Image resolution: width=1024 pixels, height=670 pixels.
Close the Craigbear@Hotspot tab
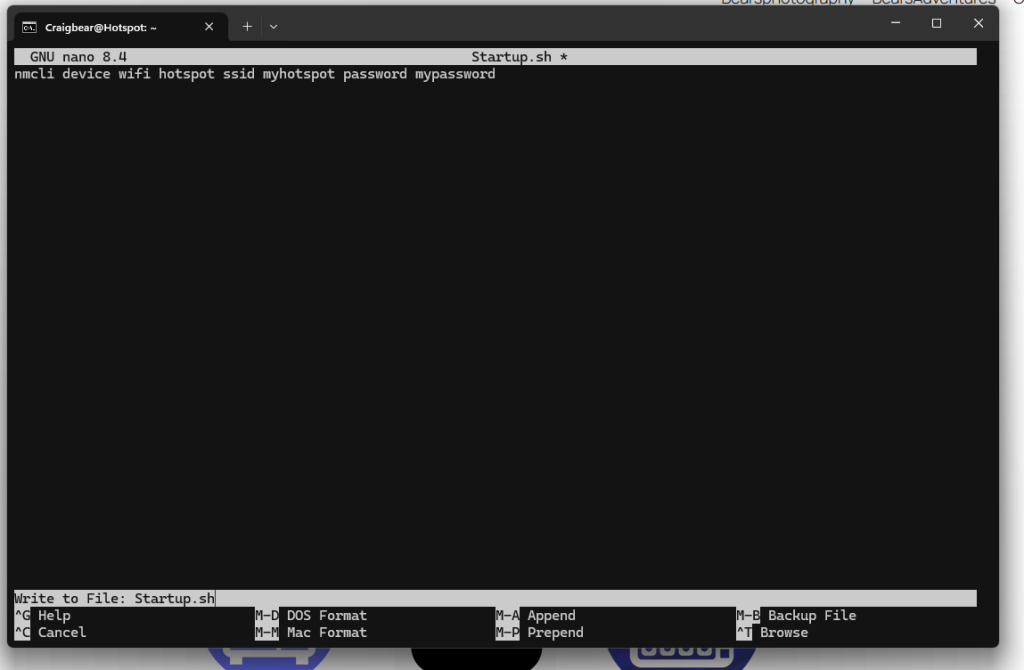[x=209, y=27]
